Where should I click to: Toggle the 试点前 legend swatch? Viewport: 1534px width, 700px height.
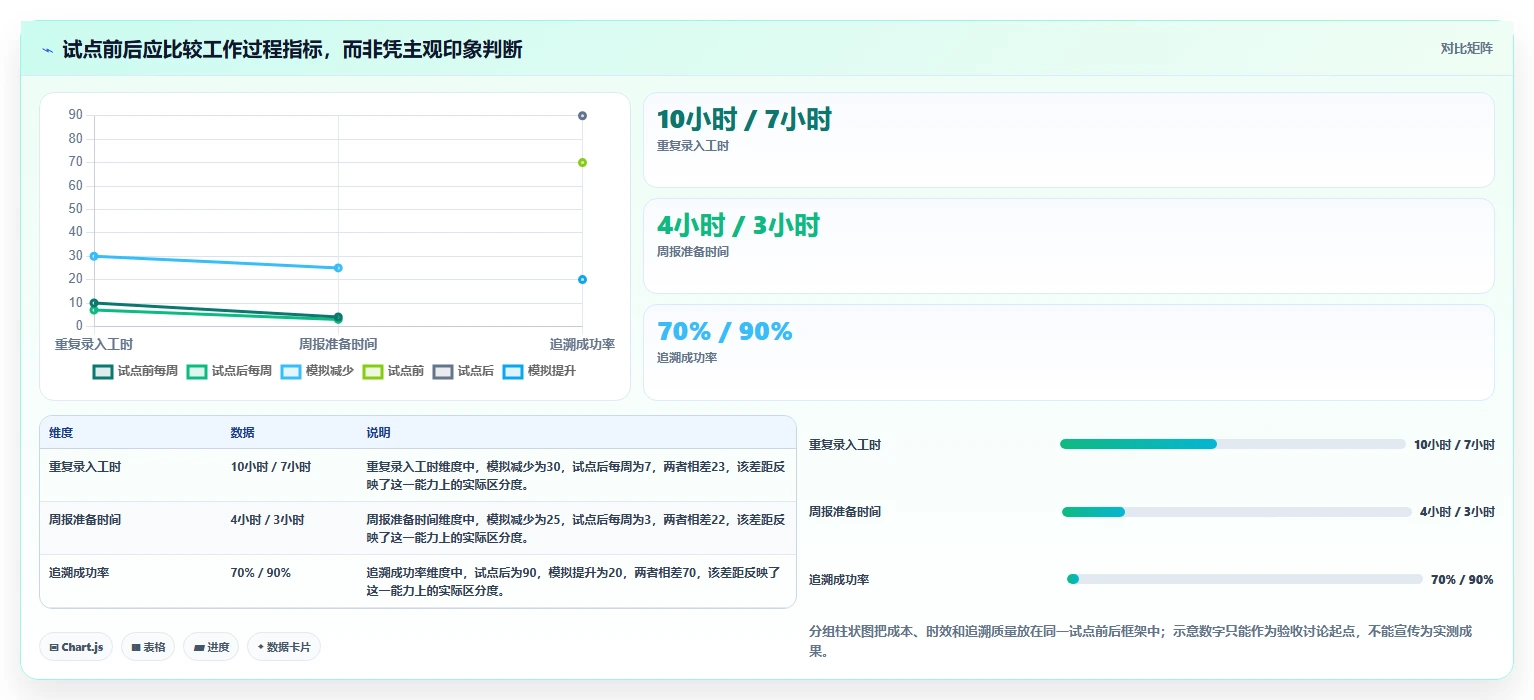(x=373, y=372)
